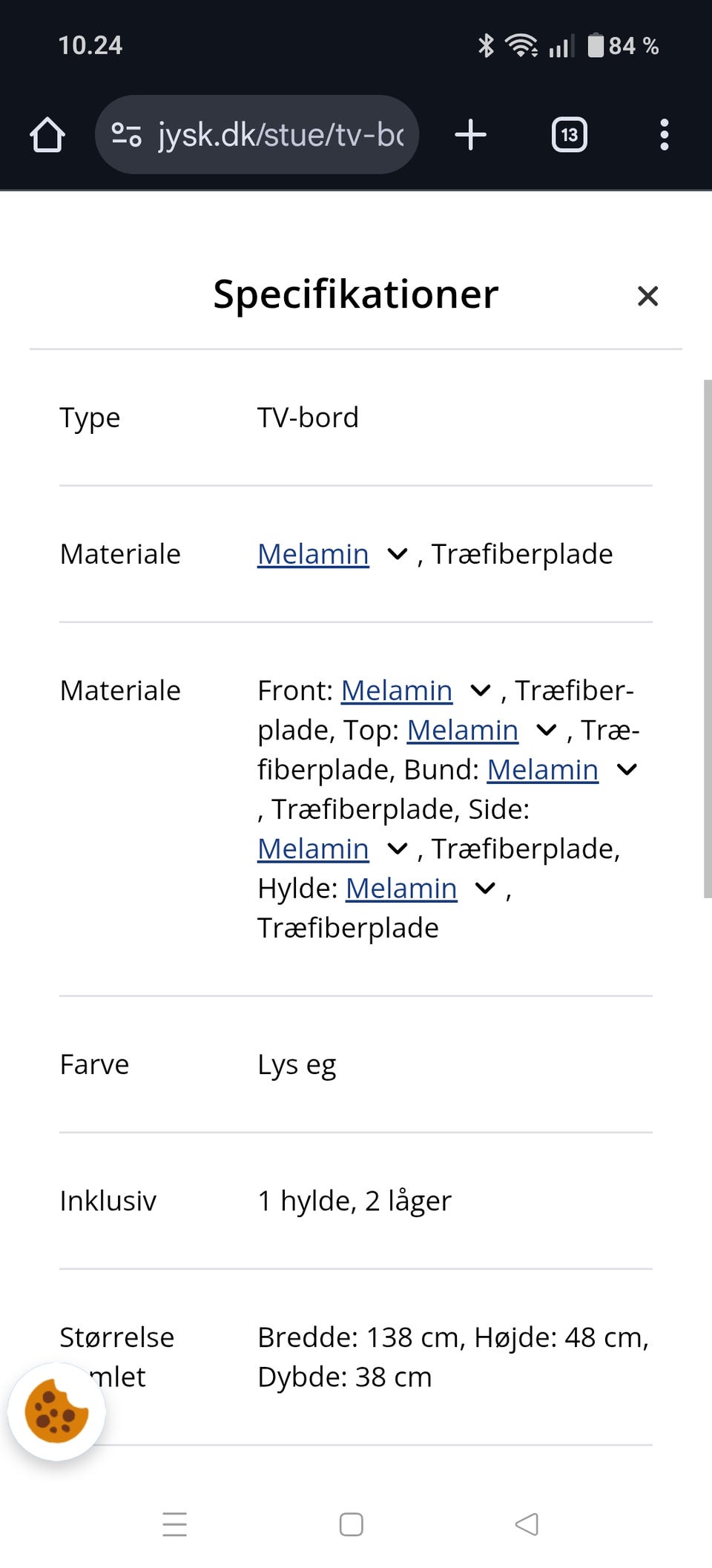712x1568 pixels.
Task: Open the Chrome three-dot menu
Action: pyautogui.click(x=664, y=134)
